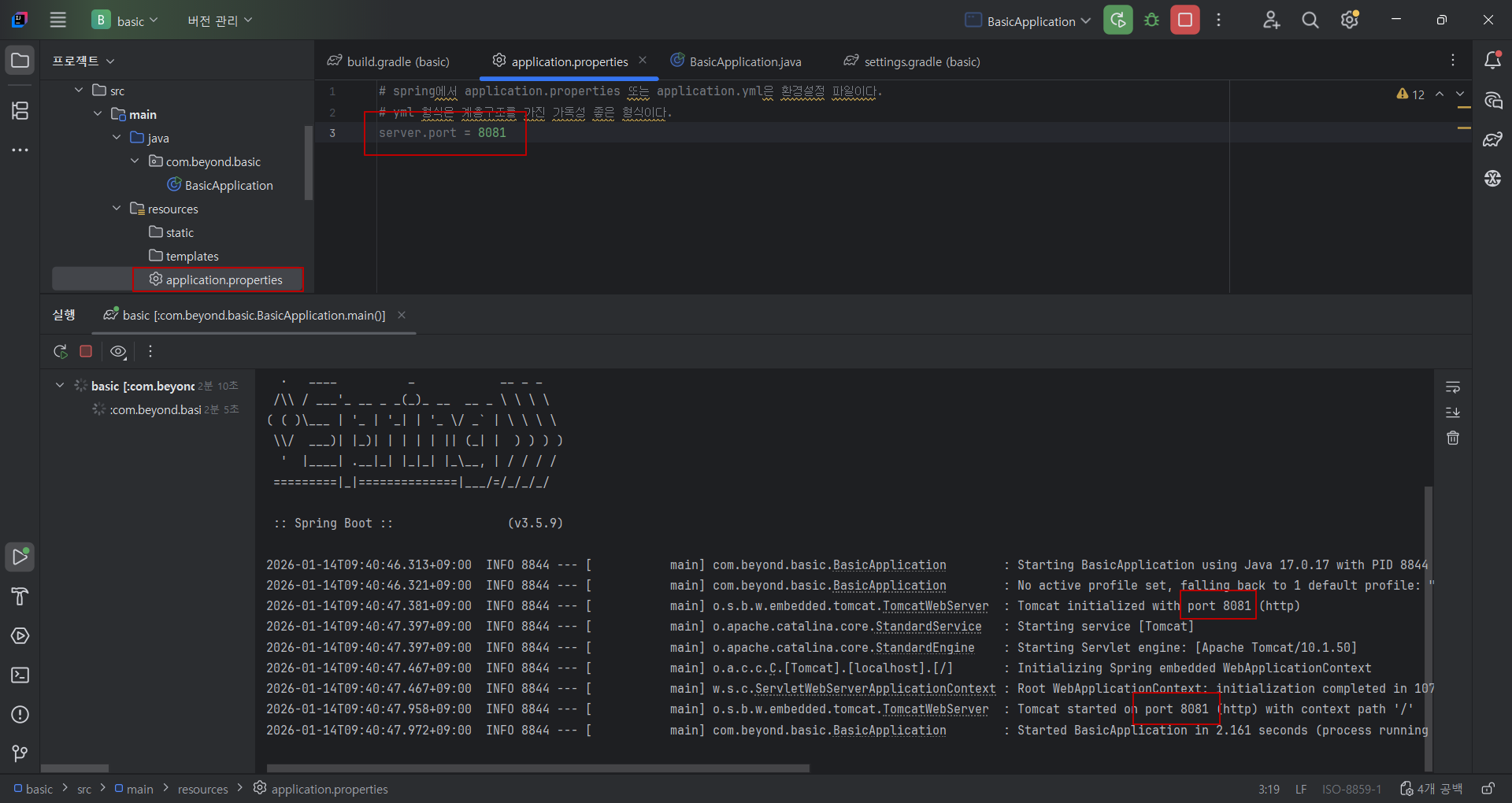Toggle the Run panel eye view option

[118, 351]
